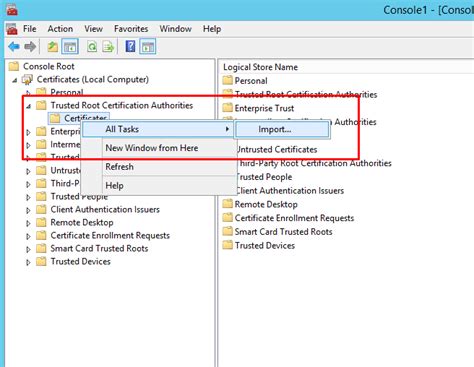The height and width of the screenshot is (367, 474).
Task: Click the Export List toolbar icon
Action: point(108,47)
